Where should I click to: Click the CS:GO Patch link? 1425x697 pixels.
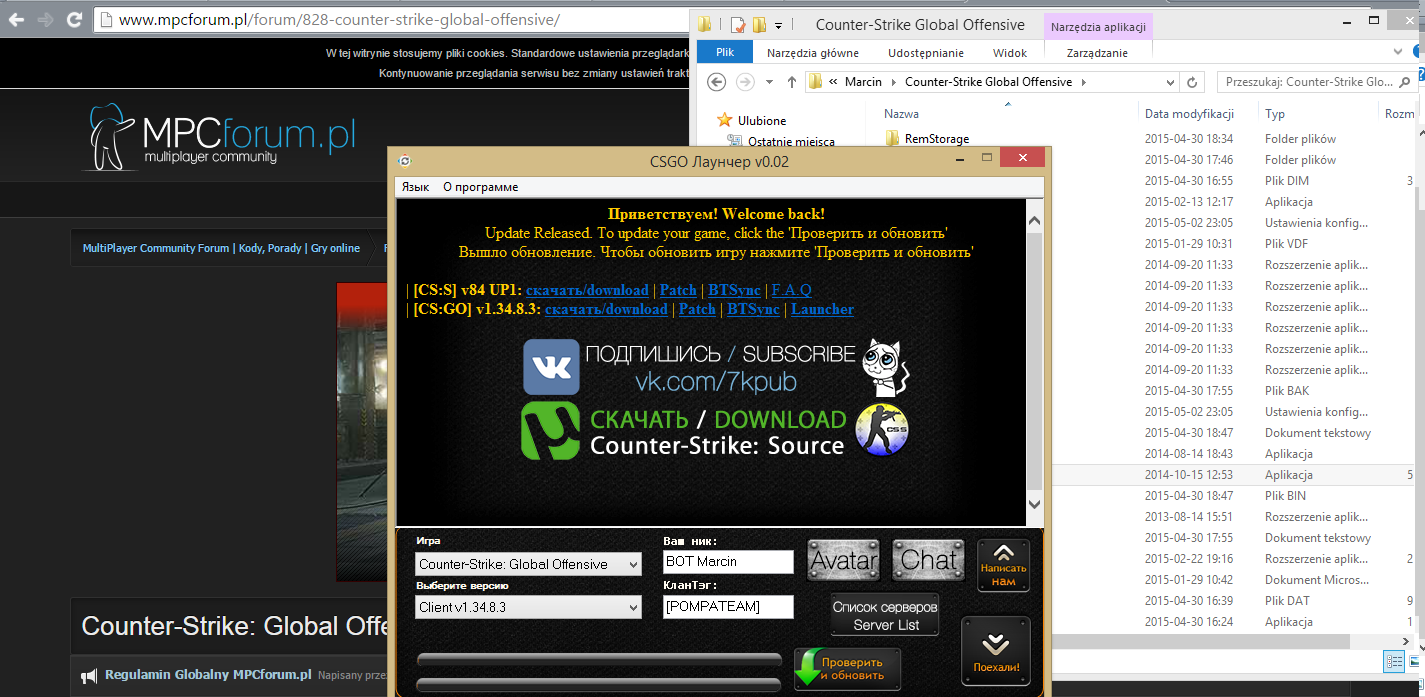697,309
